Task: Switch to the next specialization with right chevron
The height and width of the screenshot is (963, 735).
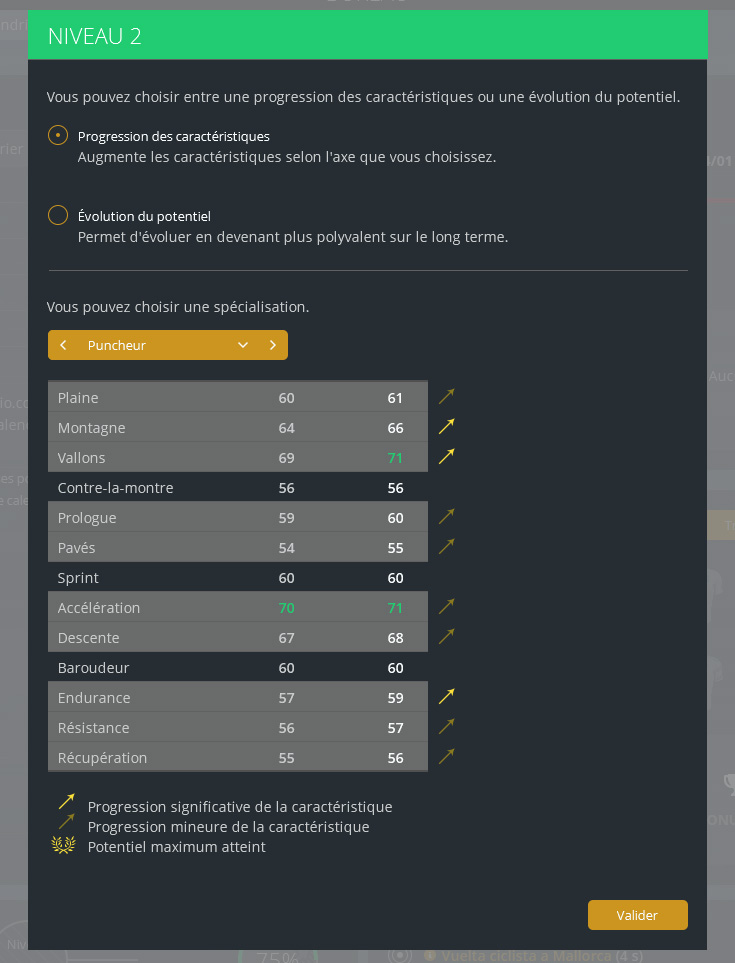Action: click(x=273, y=345)
